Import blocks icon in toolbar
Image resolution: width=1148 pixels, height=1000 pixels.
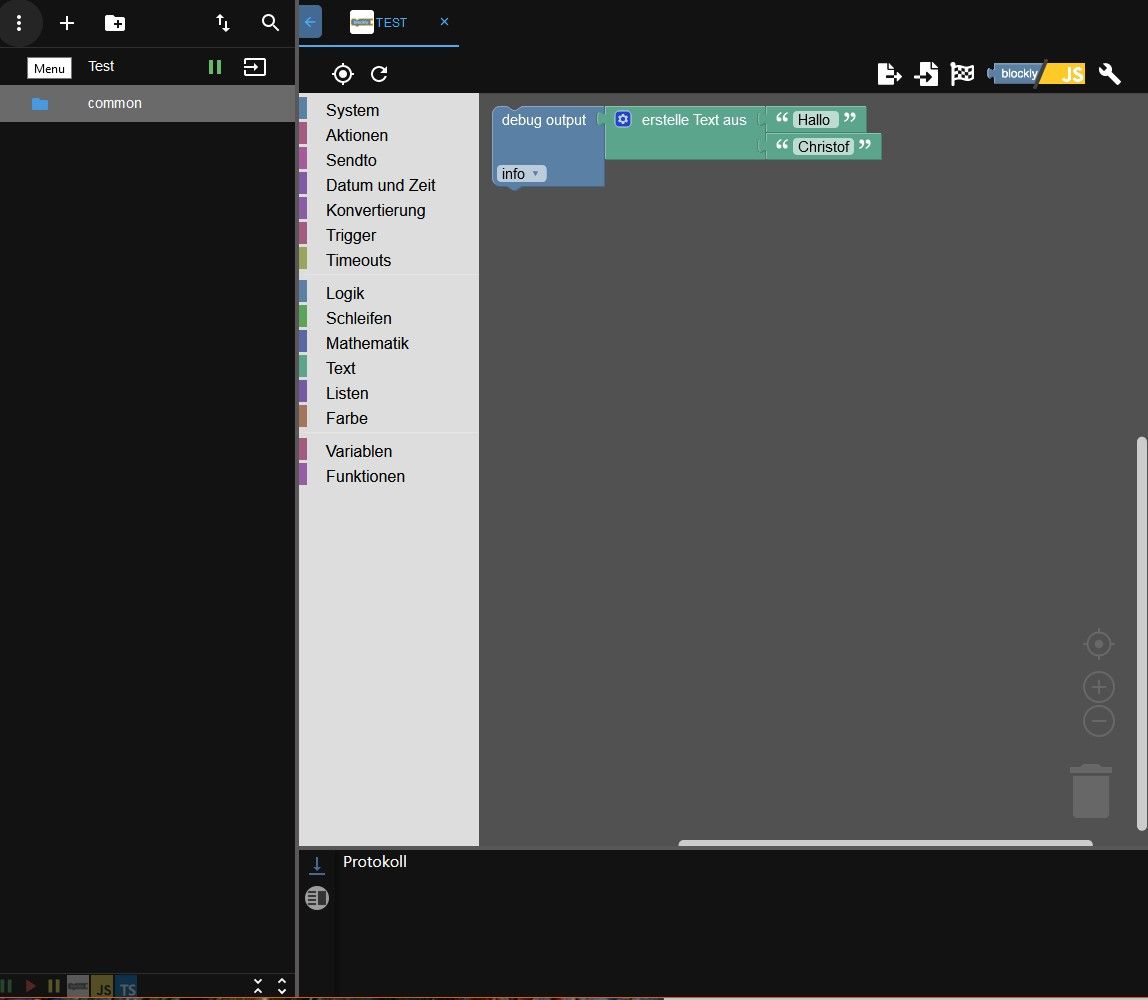[x=926, y=74]
